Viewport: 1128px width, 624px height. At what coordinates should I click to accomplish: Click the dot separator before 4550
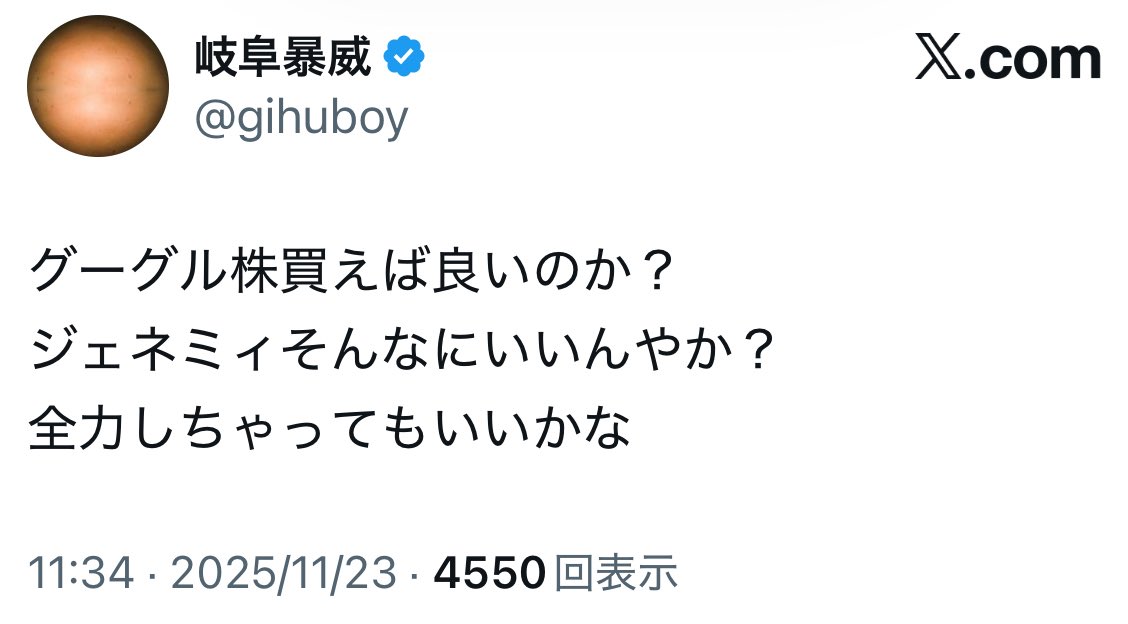(415, 575)
